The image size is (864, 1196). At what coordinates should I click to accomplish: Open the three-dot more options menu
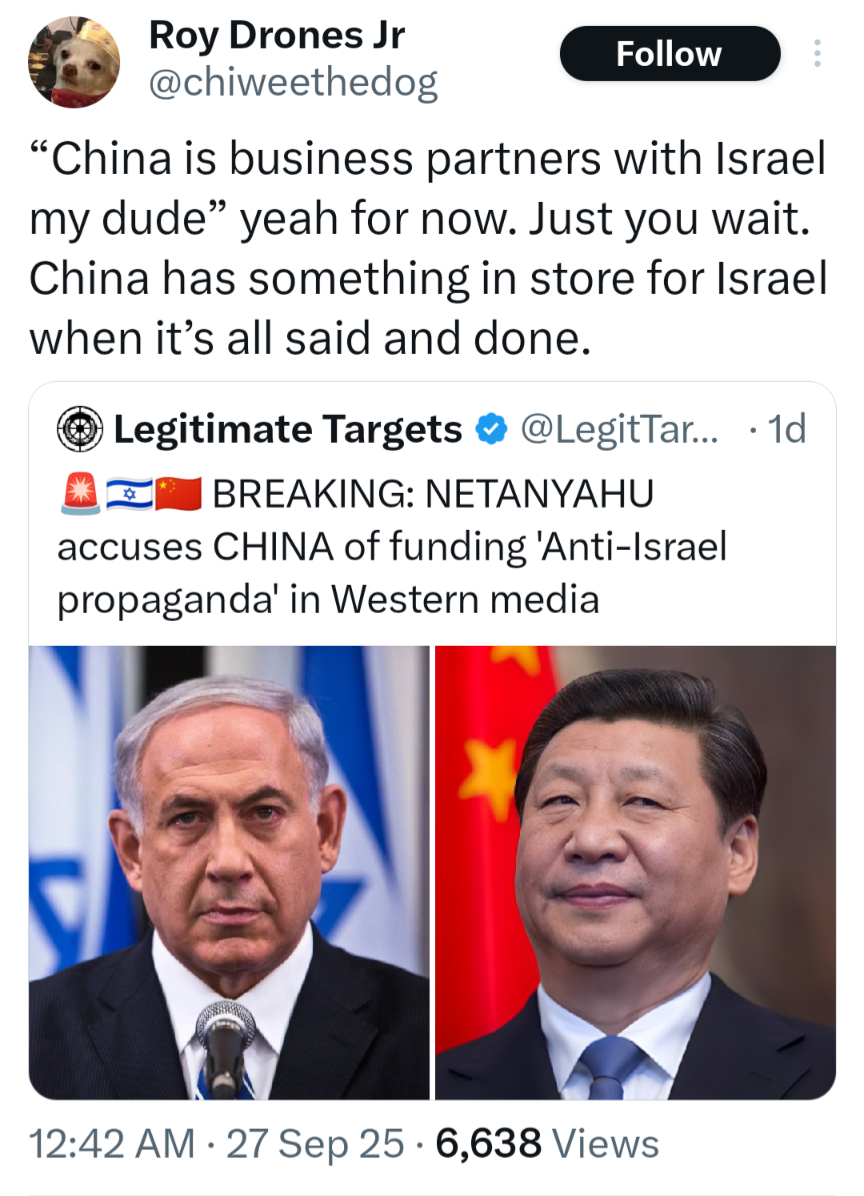pyautogui.click(x=817, y=53)
